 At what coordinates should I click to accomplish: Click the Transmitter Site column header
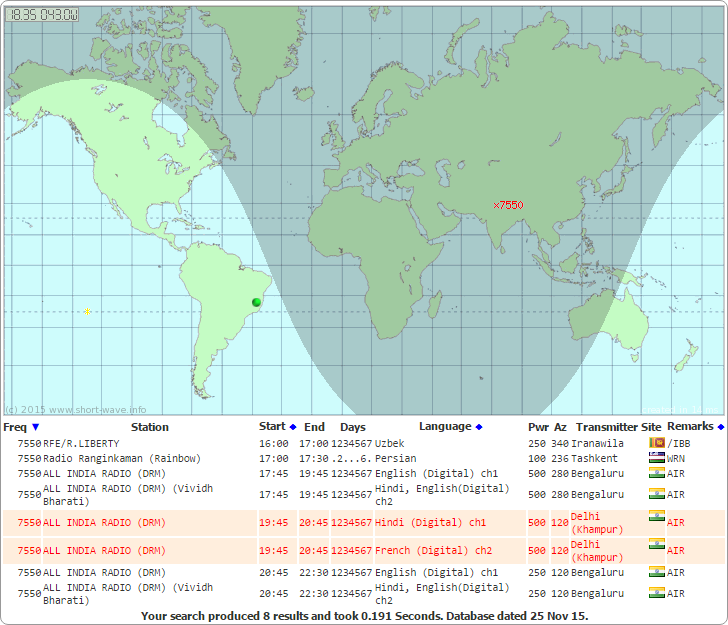pos(618,427)
